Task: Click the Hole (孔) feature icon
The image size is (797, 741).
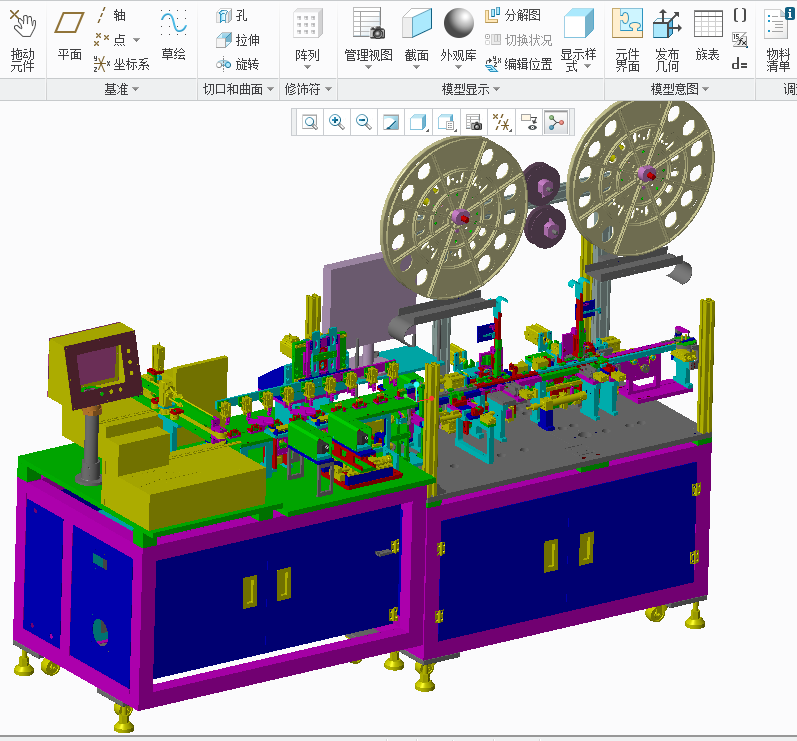Action: (232, 16)
